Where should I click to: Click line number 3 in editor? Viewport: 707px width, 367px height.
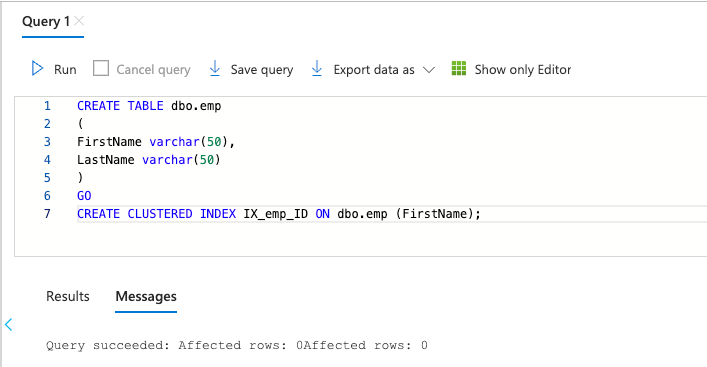tap(47, 142)
